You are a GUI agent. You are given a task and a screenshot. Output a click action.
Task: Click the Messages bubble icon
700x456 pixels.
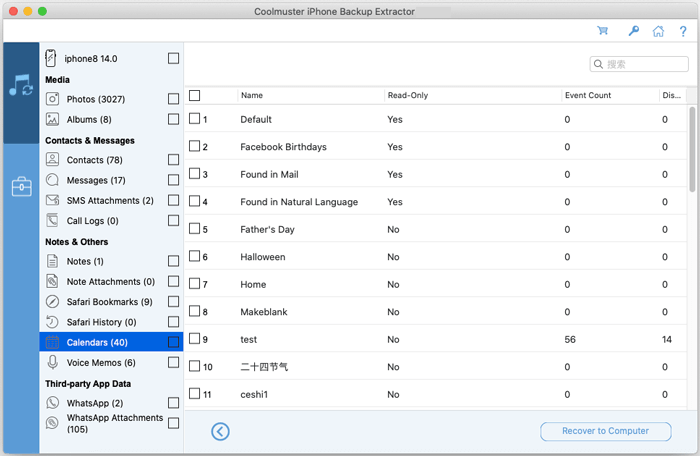coord(52,180)
